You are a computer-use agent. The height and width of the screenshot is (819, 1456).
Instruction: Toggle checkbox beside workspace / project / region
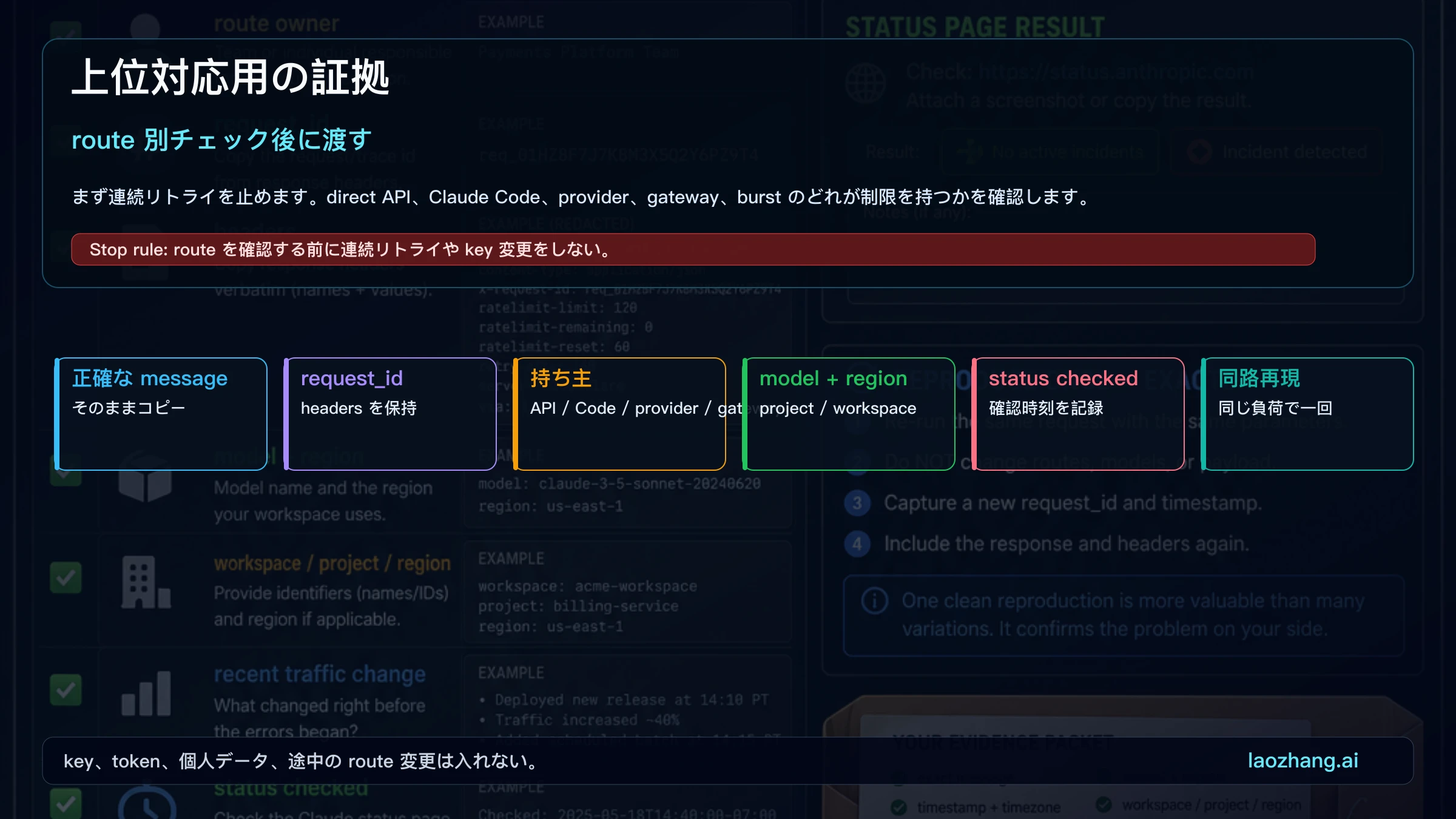(x=66, y=578)
